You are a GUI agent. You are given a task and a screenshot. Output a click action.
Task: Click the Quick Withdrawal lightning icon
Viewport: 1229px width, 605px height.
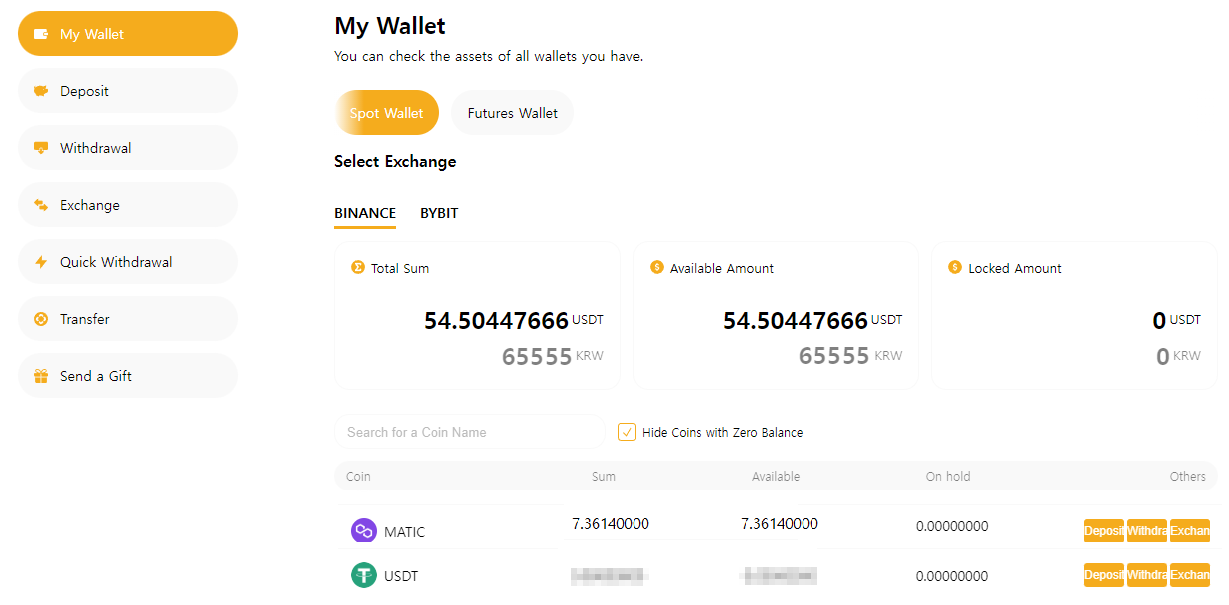click(41, 262)
